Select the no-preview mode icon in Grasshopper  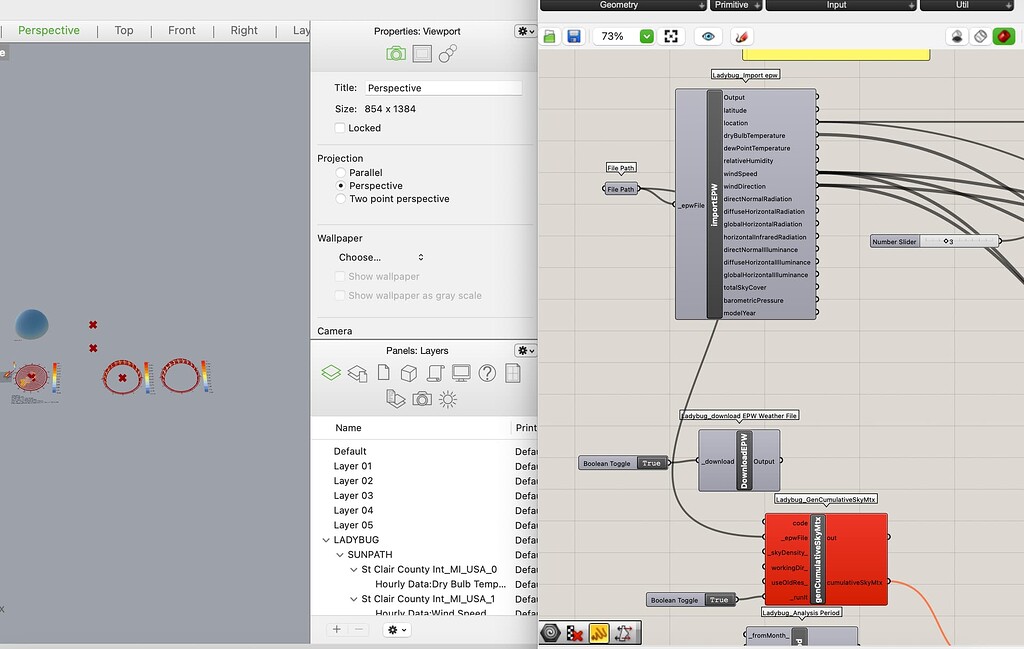957,37
